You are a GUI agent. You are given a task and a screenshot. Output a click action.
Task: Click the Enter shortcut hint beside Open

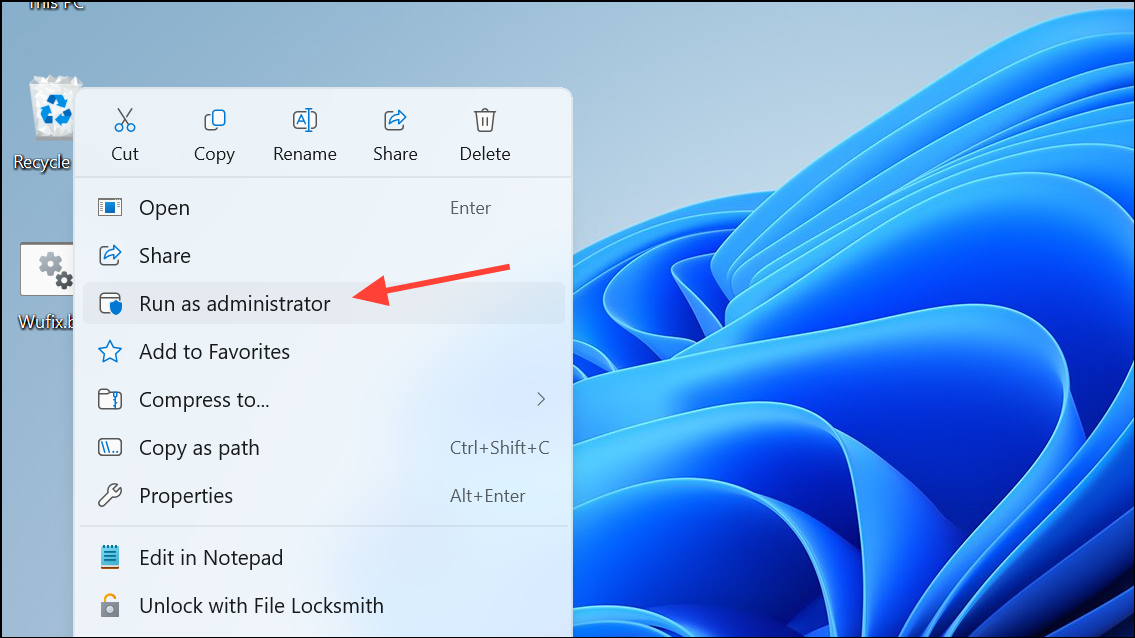point(471,208)
